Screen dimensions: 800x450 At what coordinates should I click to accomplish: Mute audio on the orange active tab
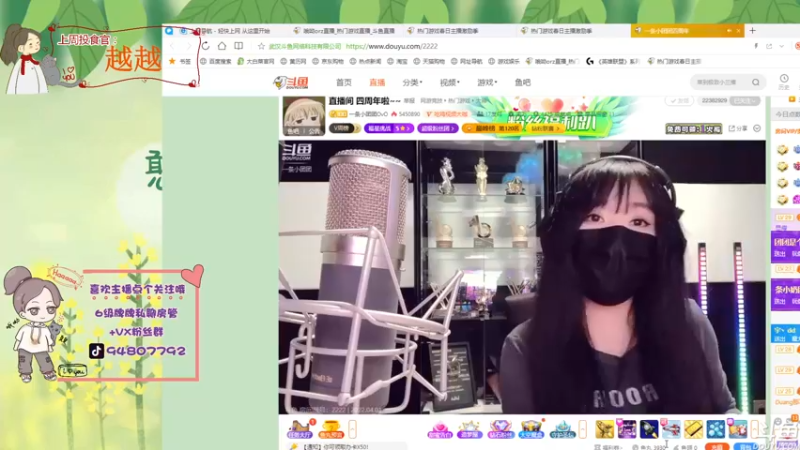click(729, 31)
